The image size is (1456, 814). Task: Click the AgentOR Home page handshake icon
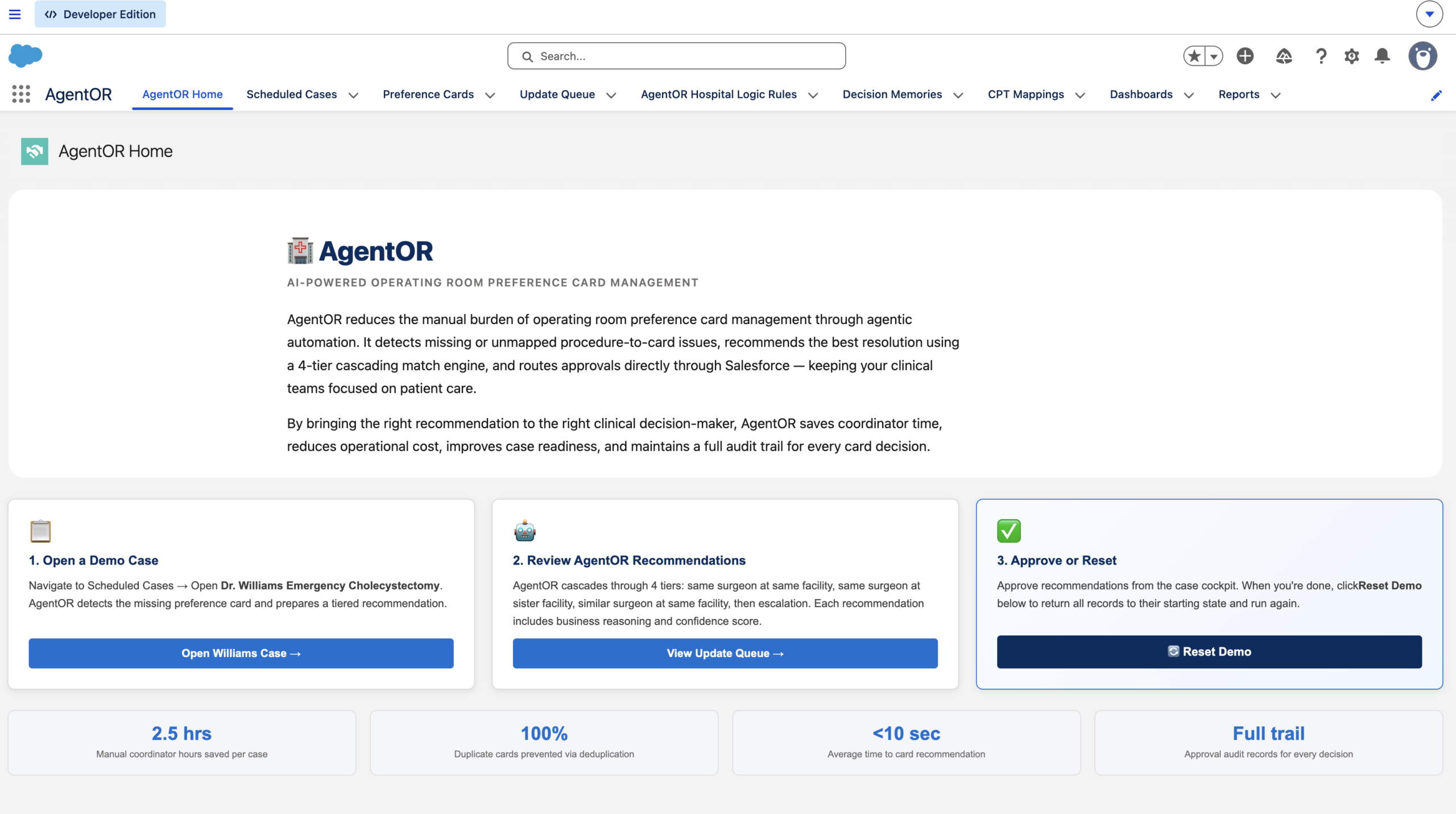point(35,151)
